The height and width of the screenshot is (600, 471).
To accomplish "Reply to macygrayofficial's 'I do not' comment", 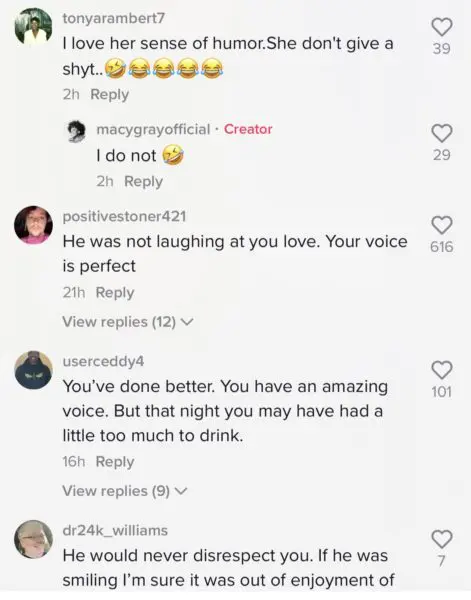I will click(x=143, y=181).
